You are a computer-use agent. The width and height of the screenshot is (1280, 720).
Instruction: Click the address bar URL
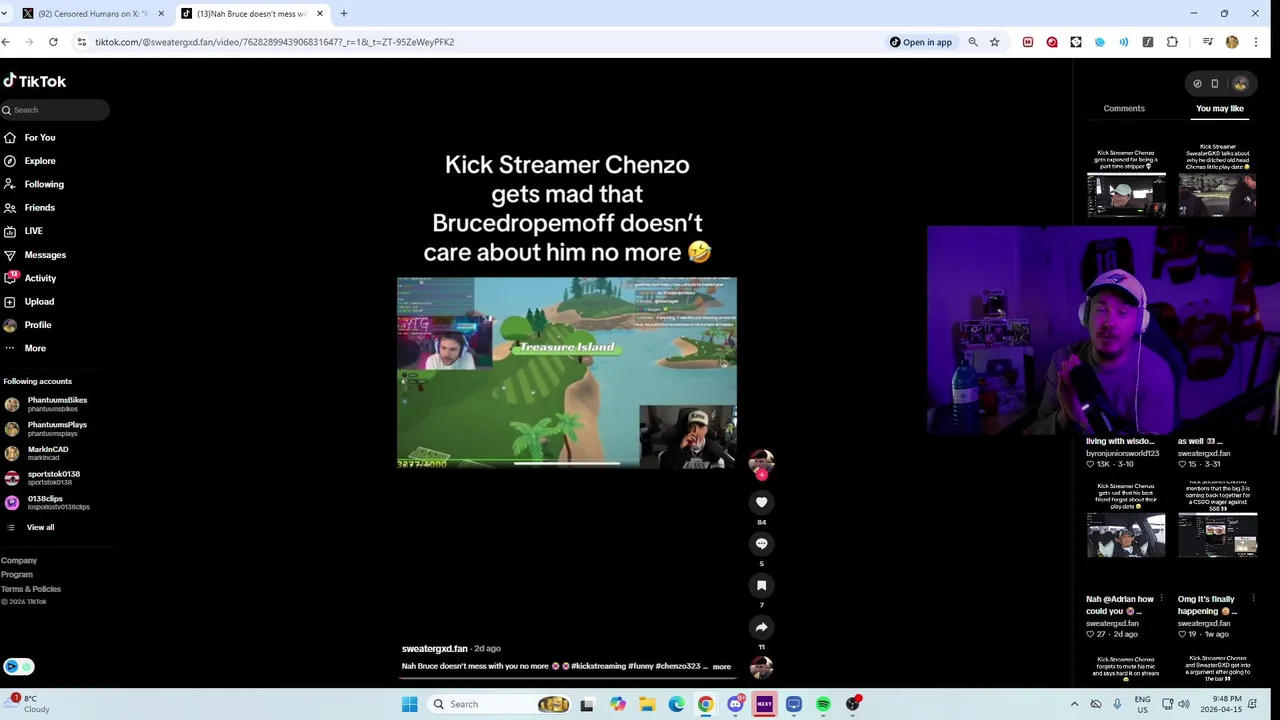click(x=275, y=42)
